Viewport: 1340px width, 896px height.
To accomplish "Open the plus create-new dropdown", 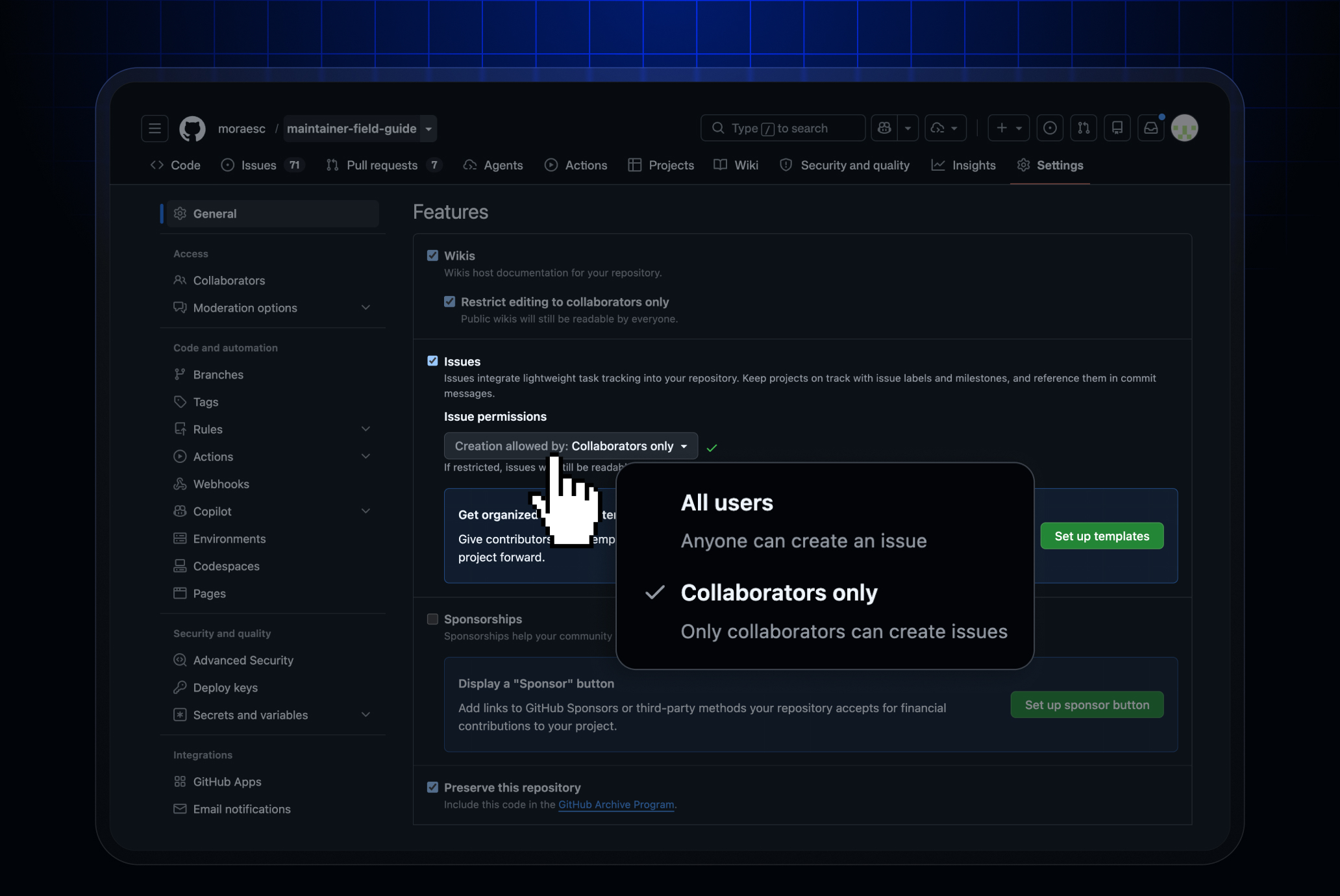I will tap(1009, 129).
